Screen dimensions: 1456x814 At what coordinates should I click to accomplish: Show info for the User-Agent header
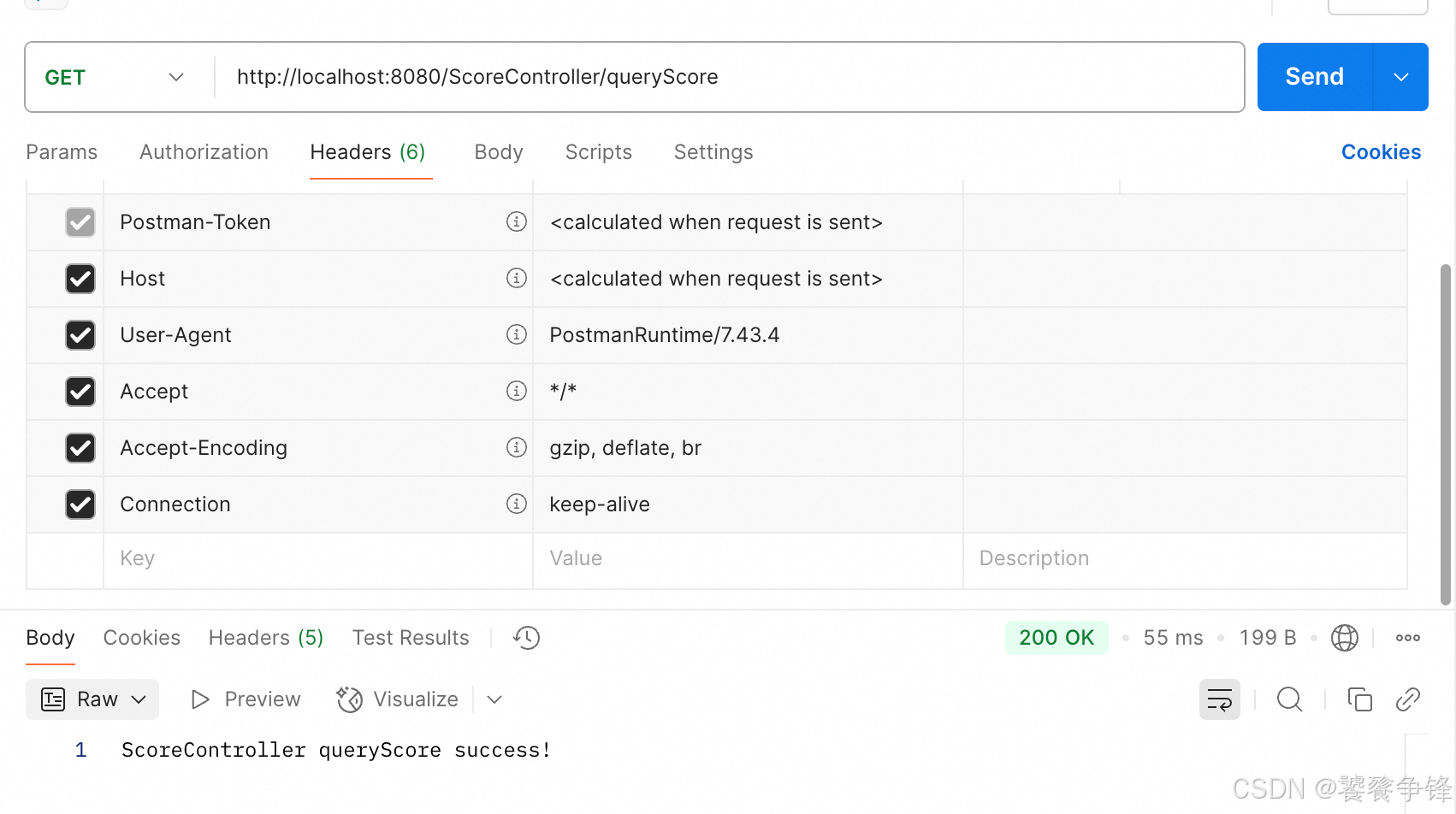[517, 335]
